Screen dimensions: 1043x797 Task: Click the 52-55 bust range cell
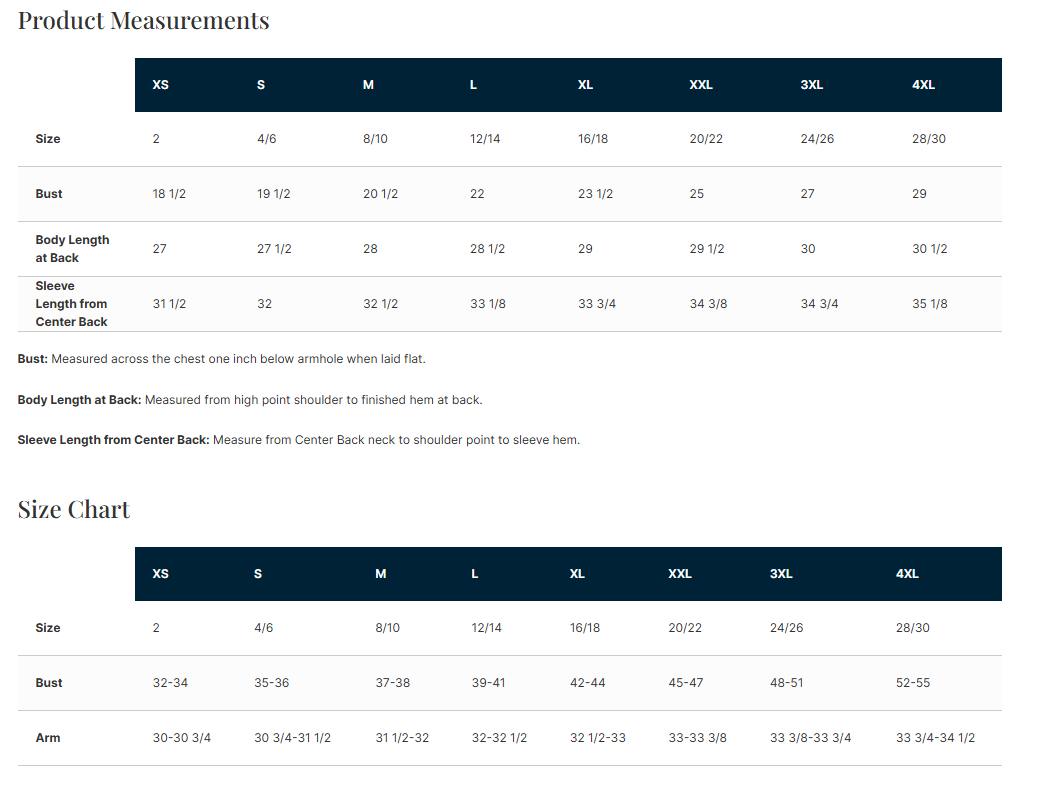[913, 683]
